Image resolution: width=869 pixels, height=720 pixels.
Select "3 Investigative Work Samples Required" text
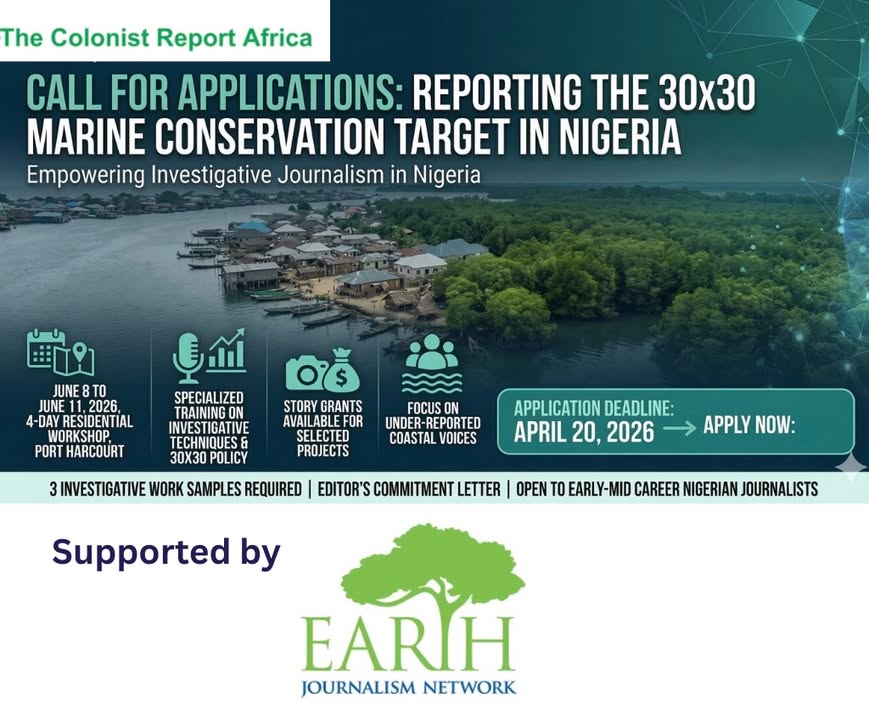click(175, 490)
